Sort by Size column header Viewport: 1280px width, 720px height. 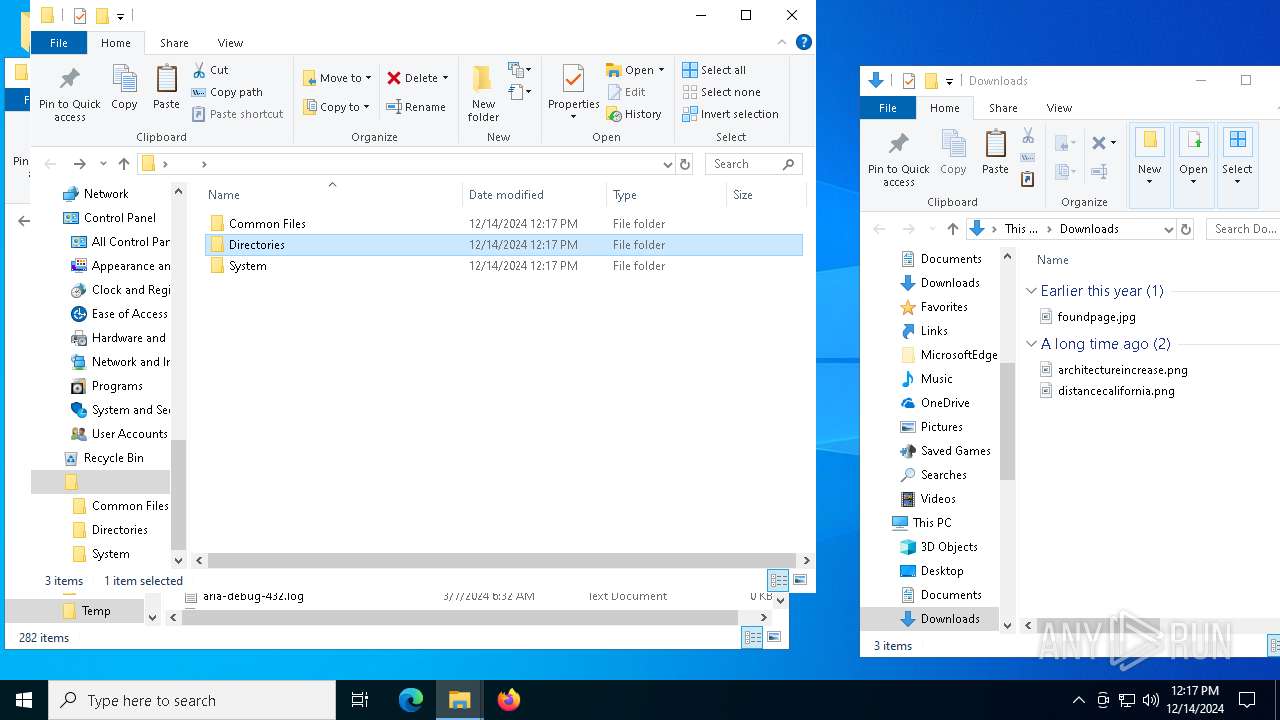(765, 195)
